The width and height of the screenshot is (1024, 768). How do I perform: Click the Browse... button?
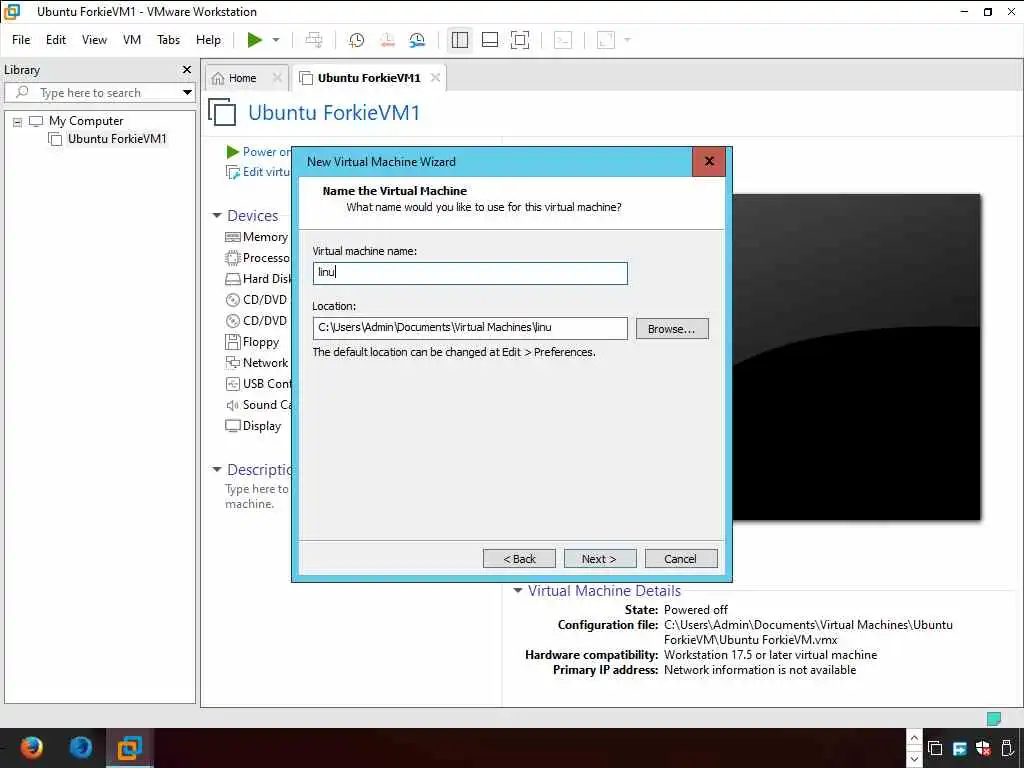pos(672,328)
